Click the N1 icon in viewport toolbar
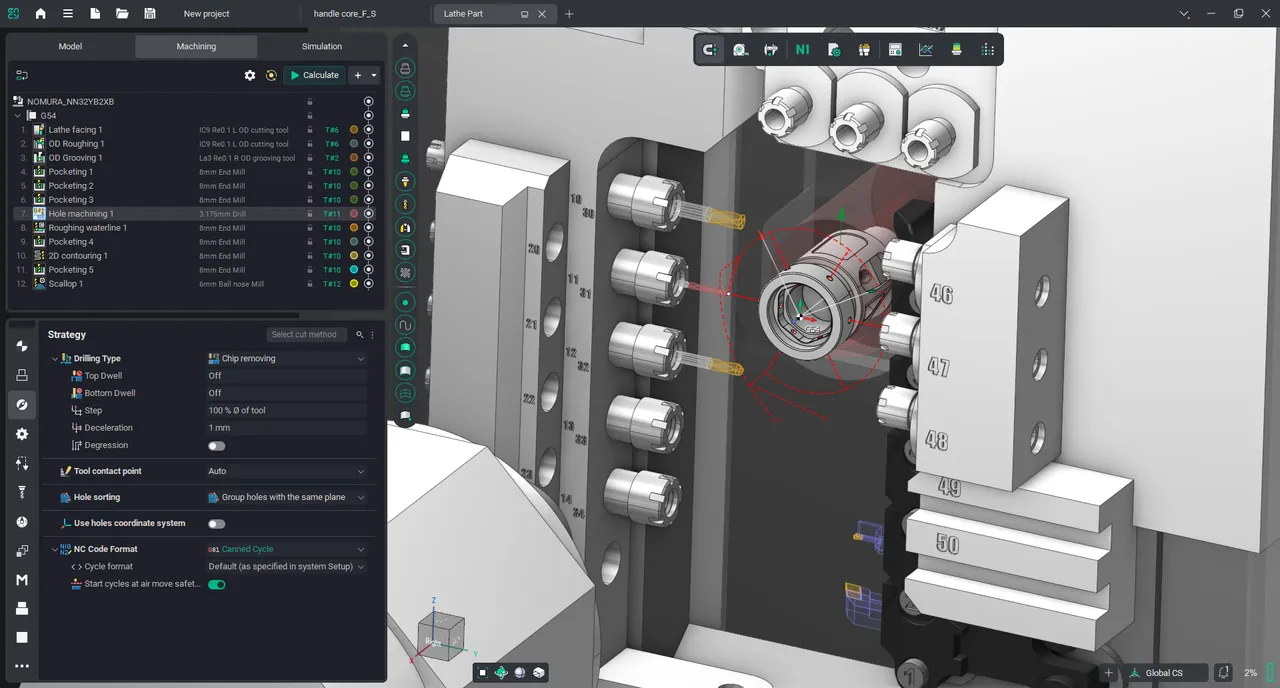Screen dimensions: 1280x688 pyautogui.click(x=802, y=49)
